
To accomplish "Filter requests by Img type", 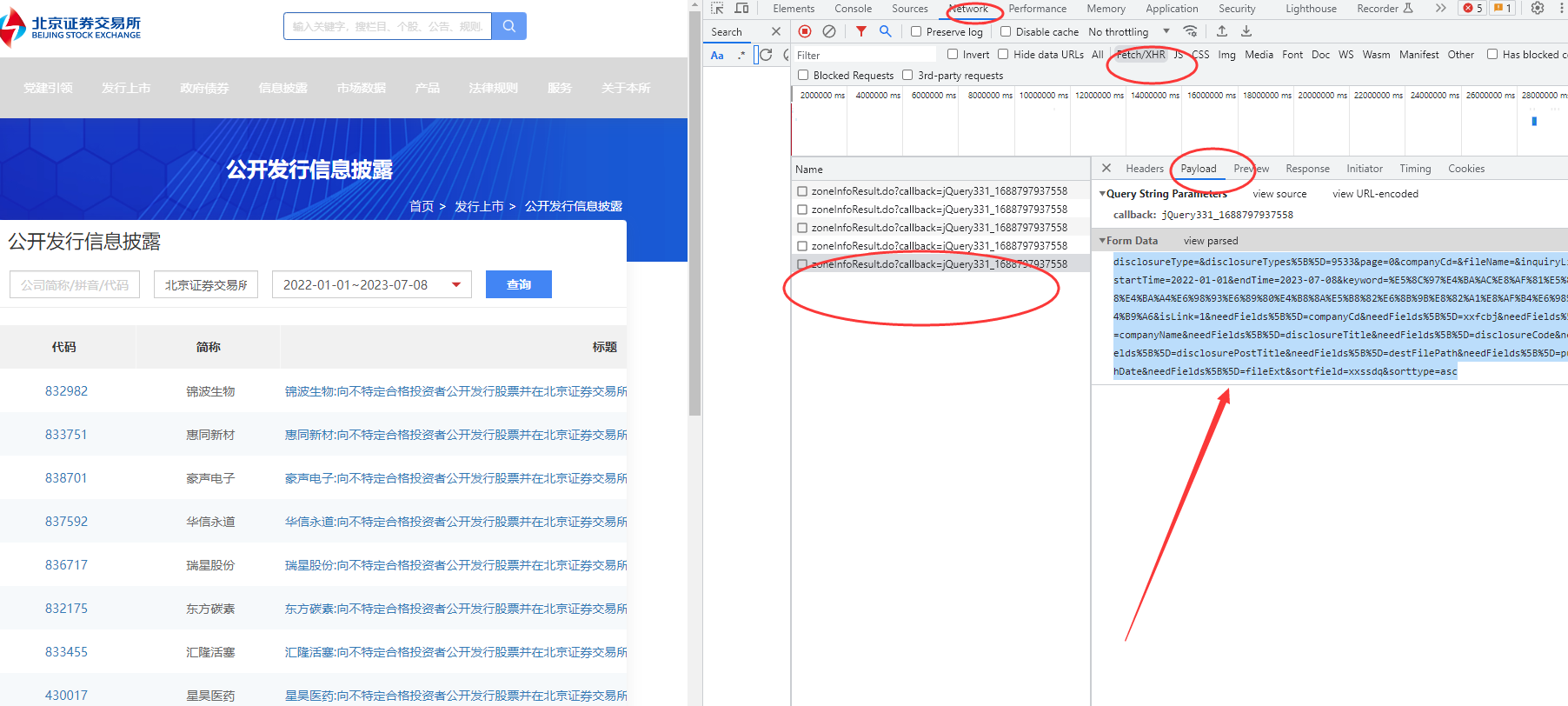I will click(1226, 55).
